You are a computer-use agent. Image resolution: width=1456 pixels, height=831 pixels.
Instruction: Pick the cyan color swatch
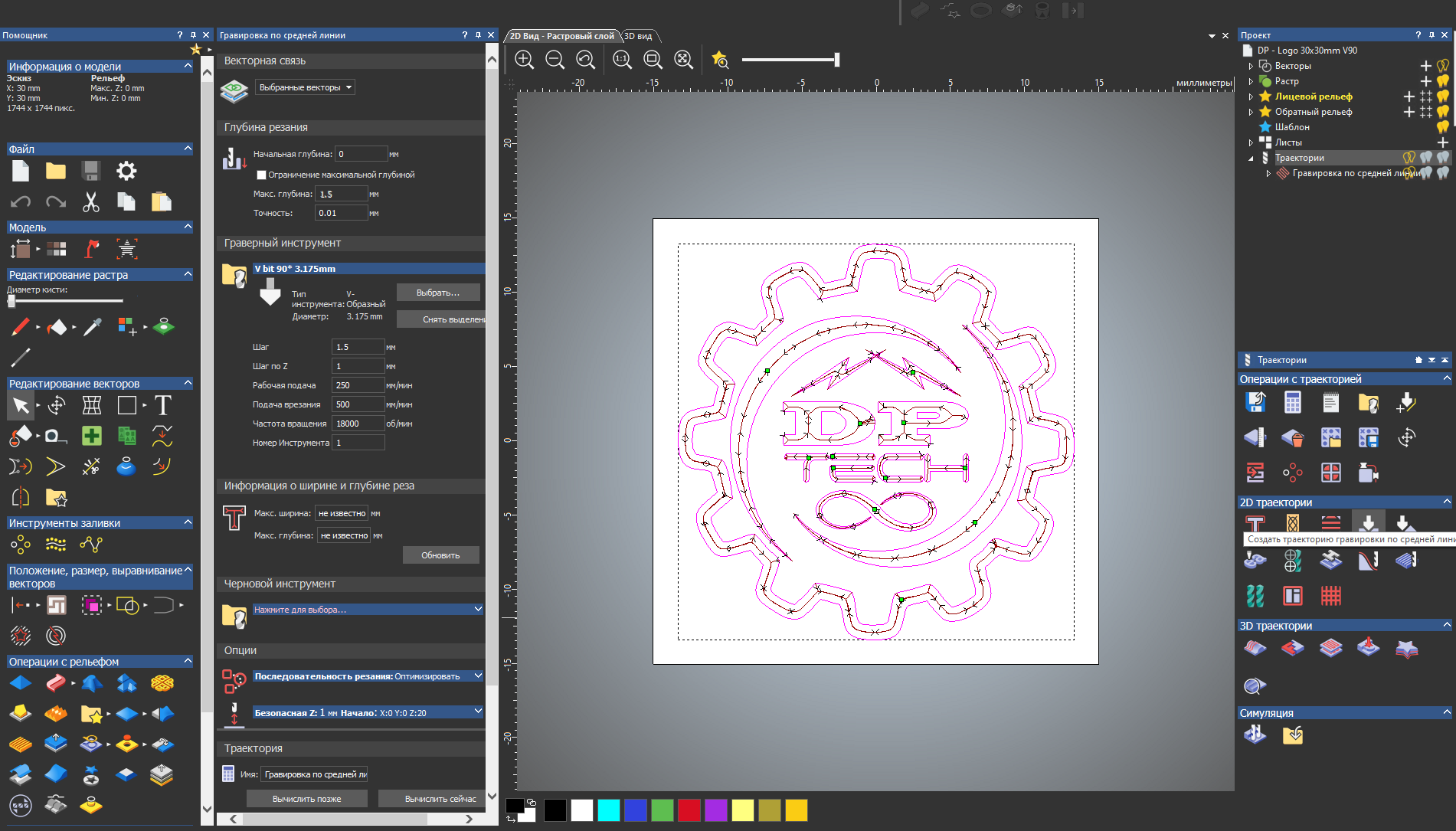(609, 810)
